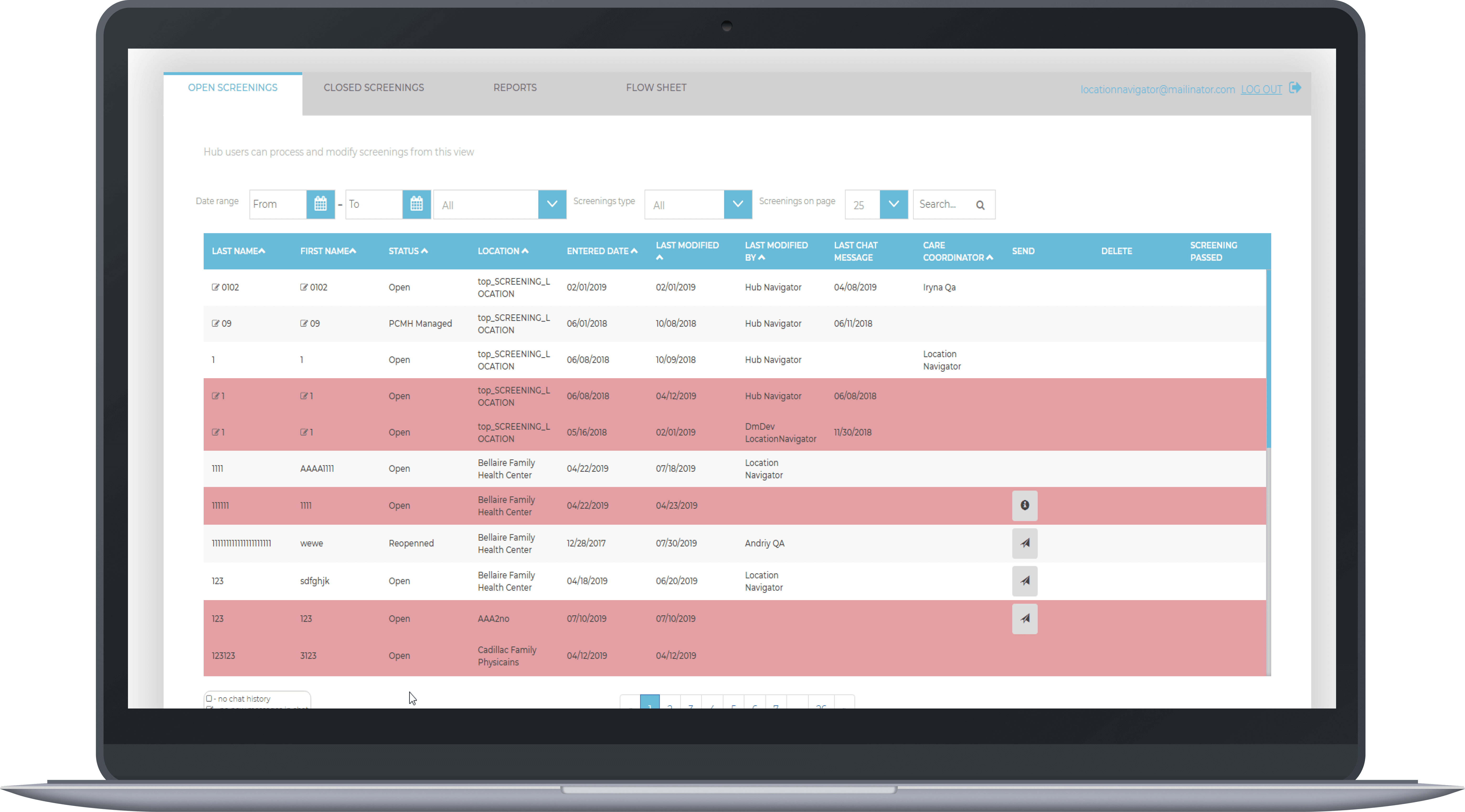This screenshot has height=812, width=1465.
Task: Open the To date calendar picker
Action: tap(416, 204)
